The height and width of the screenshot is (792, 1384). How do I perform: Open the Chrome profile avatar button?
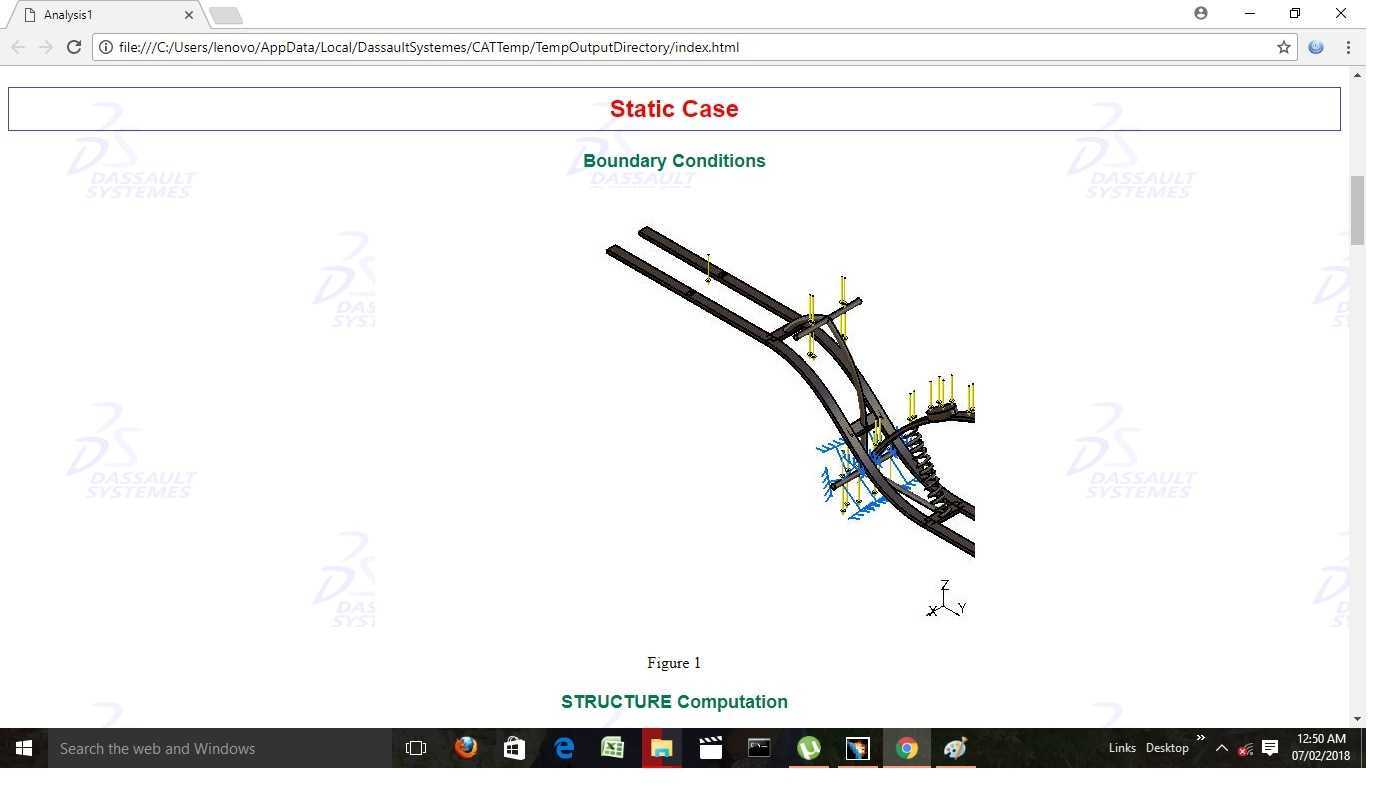1201,13
